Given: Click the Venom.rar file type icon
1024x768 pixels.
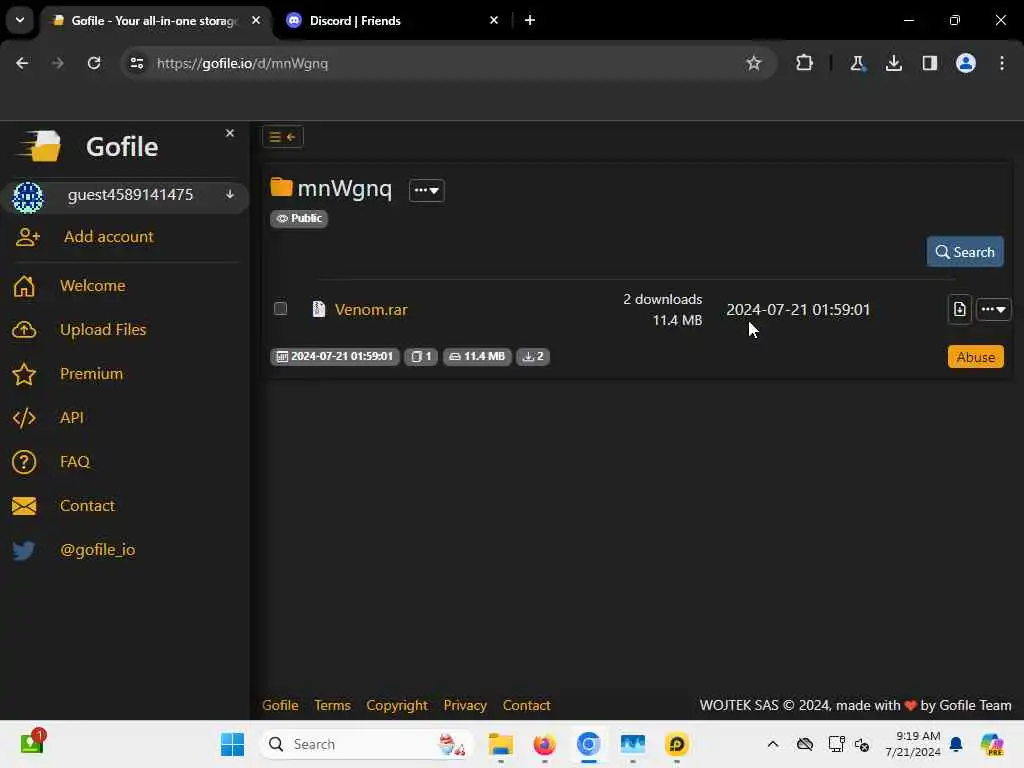Looking at the screenshot, I should pos(319,309).
